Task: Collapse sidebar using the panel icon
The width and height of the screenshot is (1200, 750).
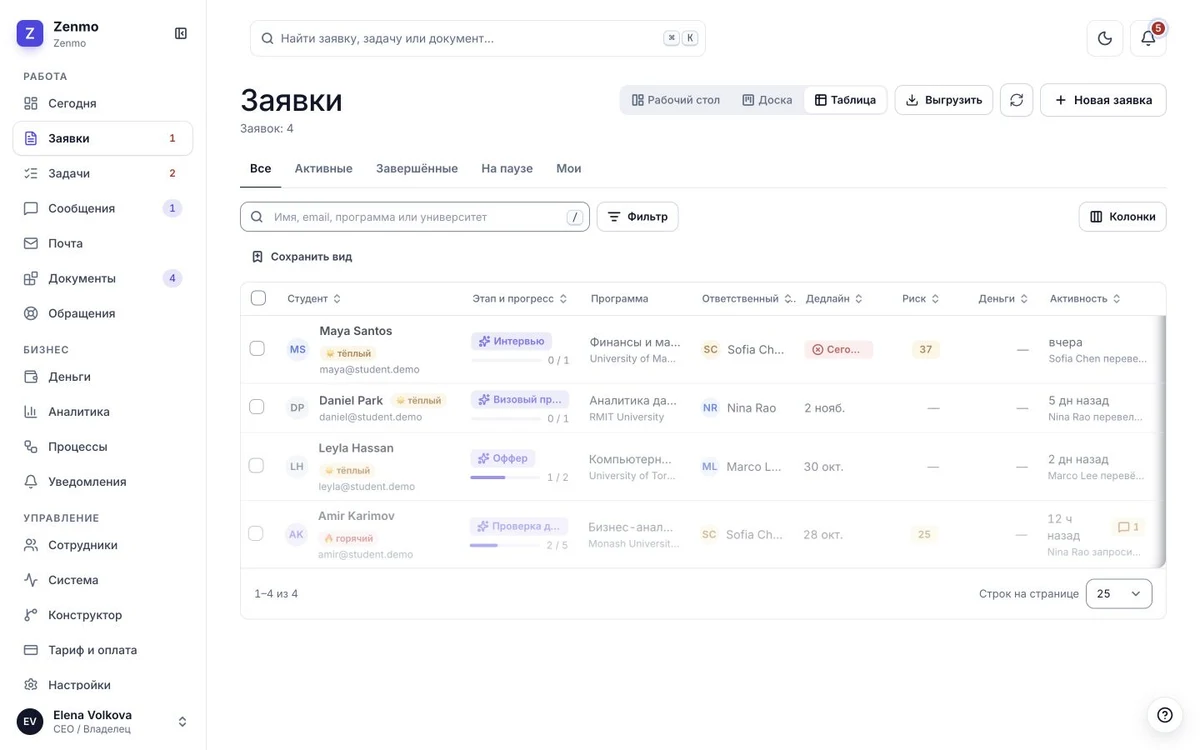Action: click(181, 33)
